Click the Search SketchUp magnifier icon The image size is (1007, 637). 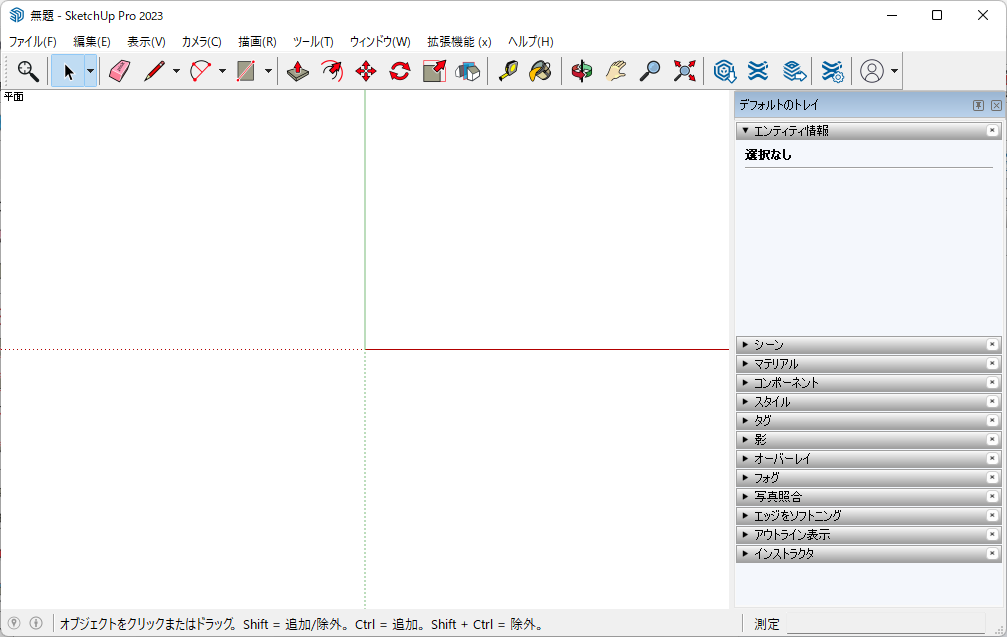click(x=28, y=71)
